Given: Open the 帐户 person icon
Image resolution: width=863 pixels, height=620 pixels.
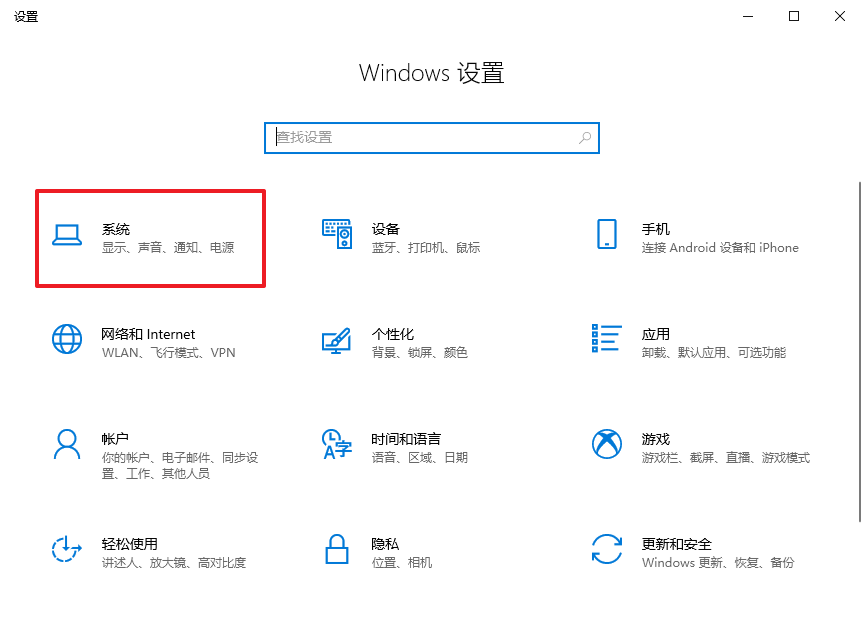Looking at the screenshot, I should pyautogui.click(x=66, y=444).
